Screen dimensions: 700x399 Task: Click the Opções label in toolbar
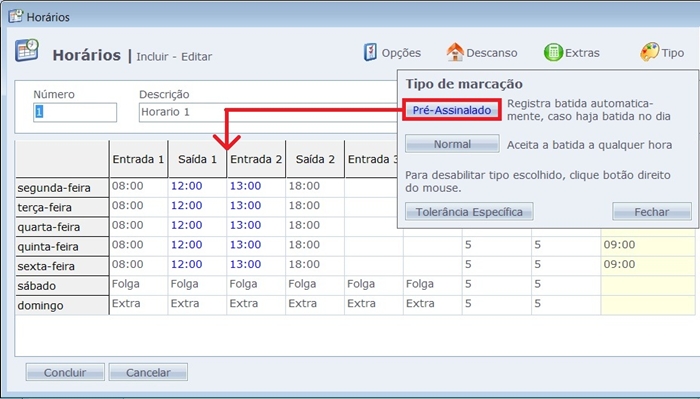click(401, 53)
